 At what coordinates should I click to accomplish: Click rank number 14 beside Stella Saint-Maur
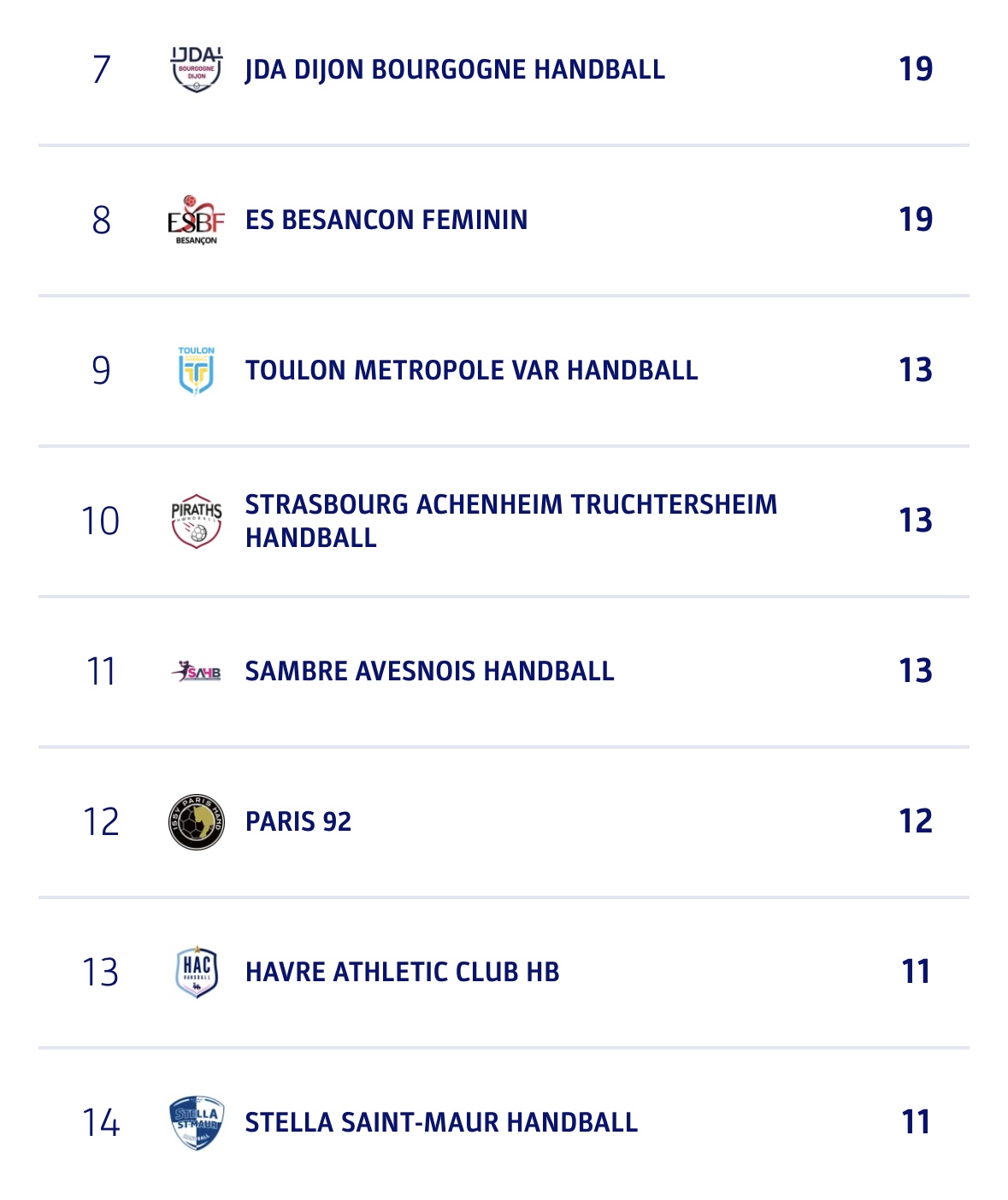pos(101,1122)
